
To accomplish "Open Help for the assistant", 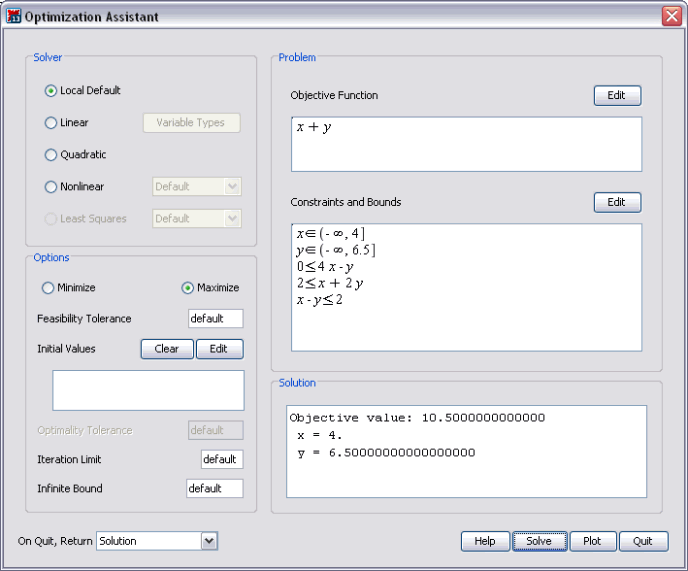I will click(x=485, y=541).
